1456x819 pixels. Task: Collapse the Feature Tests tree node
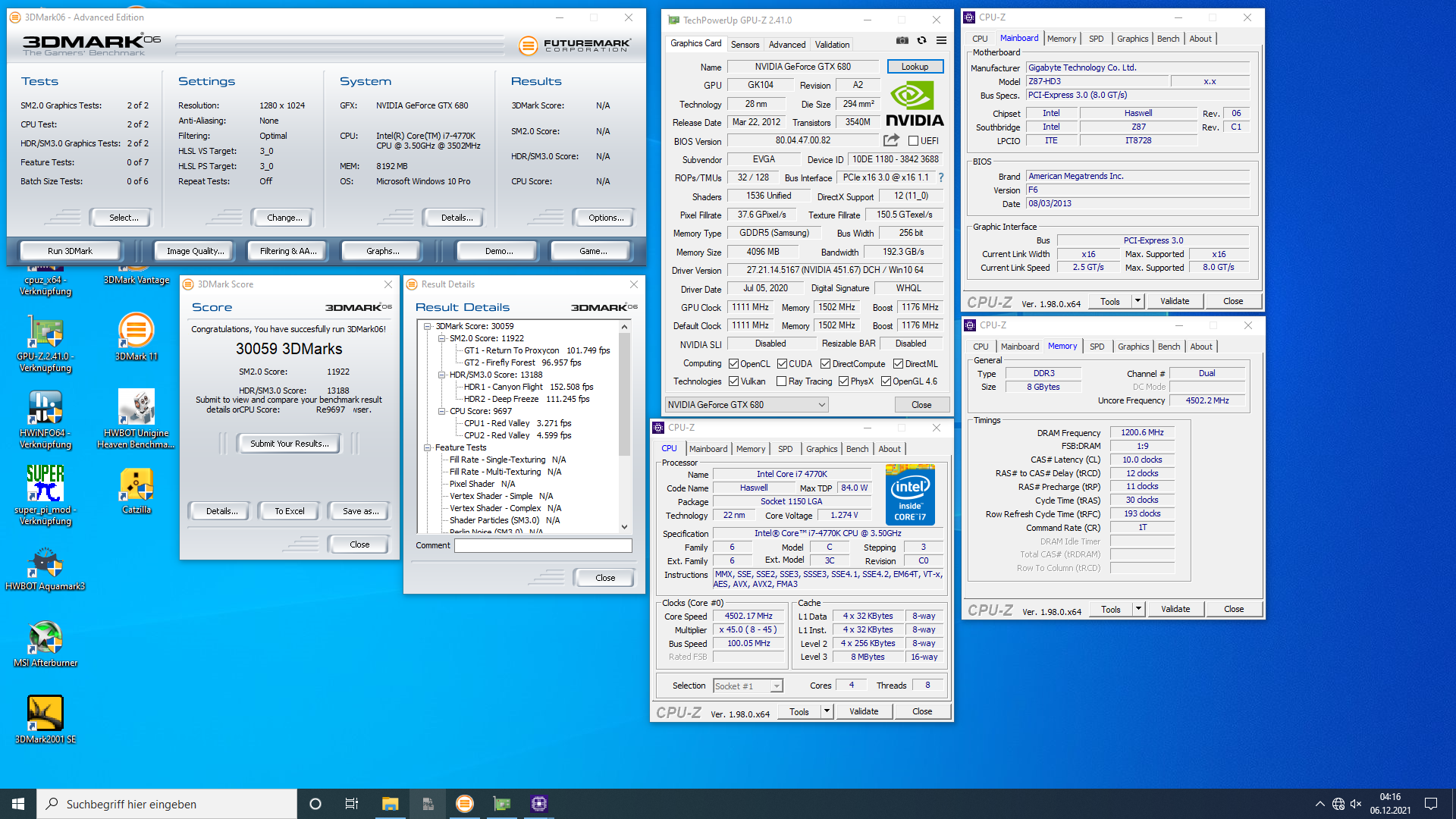point(428,447)
